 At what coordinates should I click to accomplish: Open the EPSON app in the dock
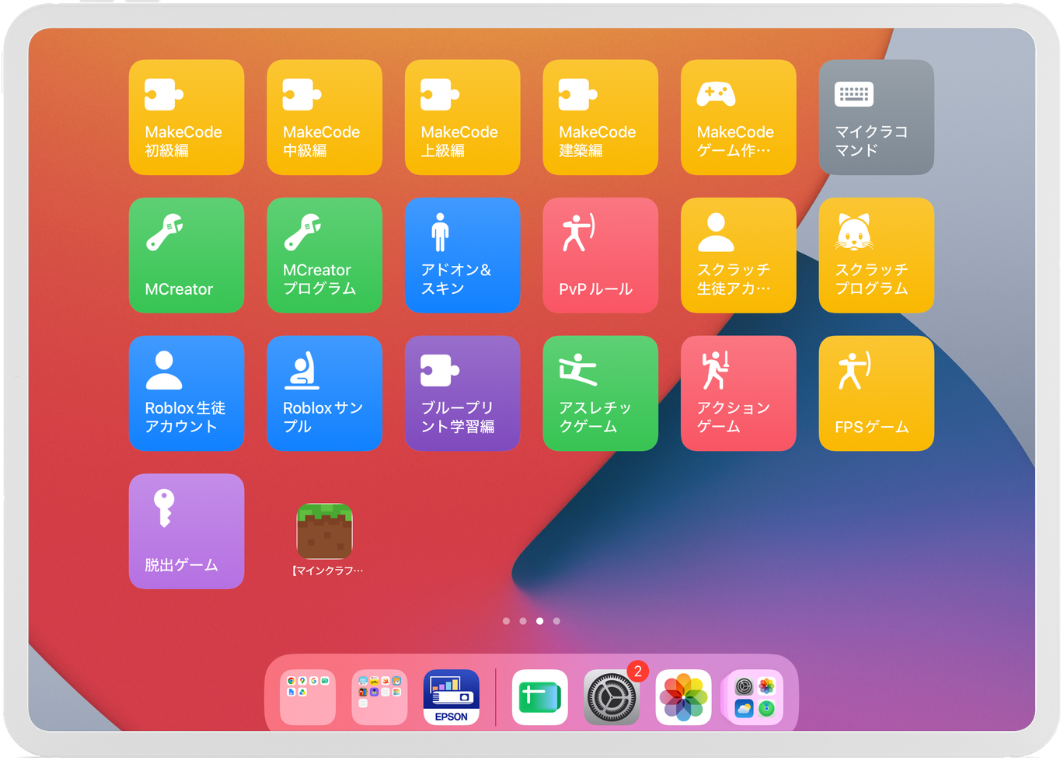pyautogui.click(x=451, y=697)
